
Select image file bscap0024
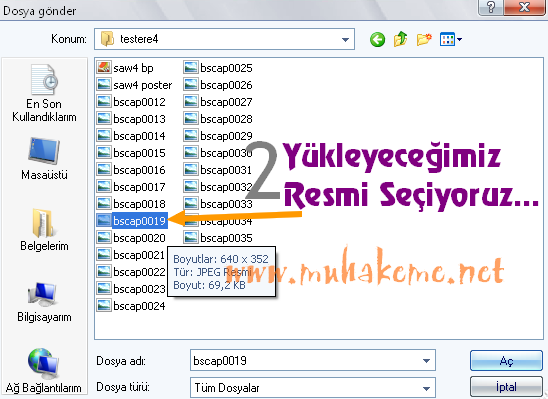131,306
